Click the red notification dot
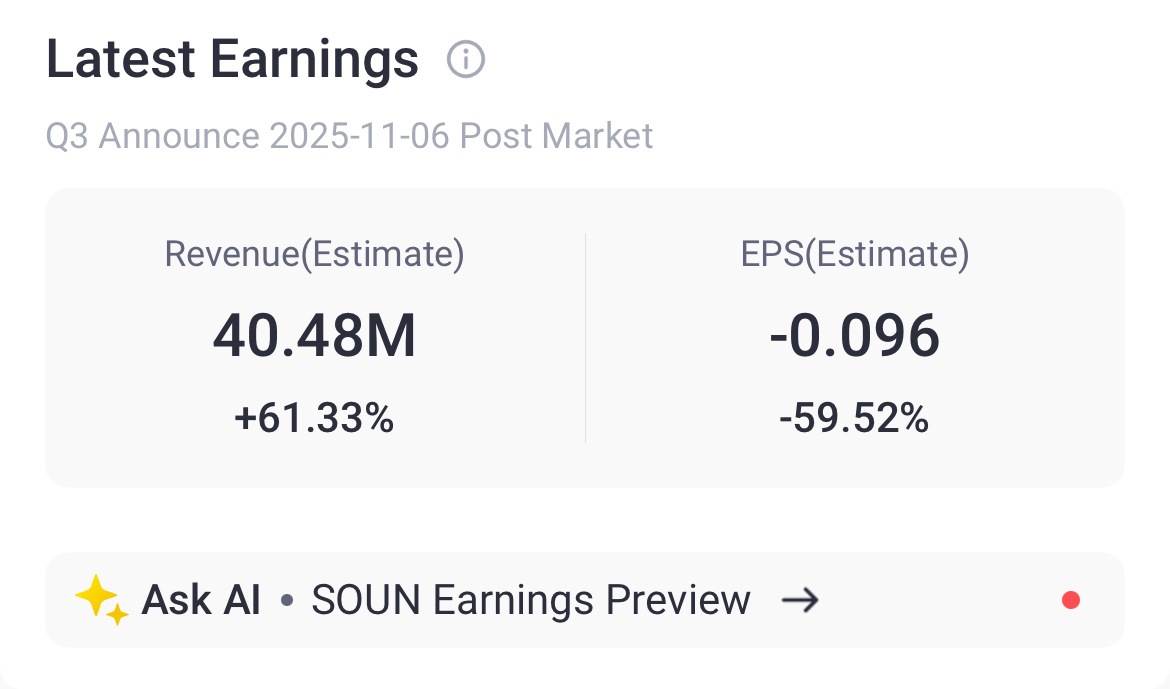 (1071, 600)
